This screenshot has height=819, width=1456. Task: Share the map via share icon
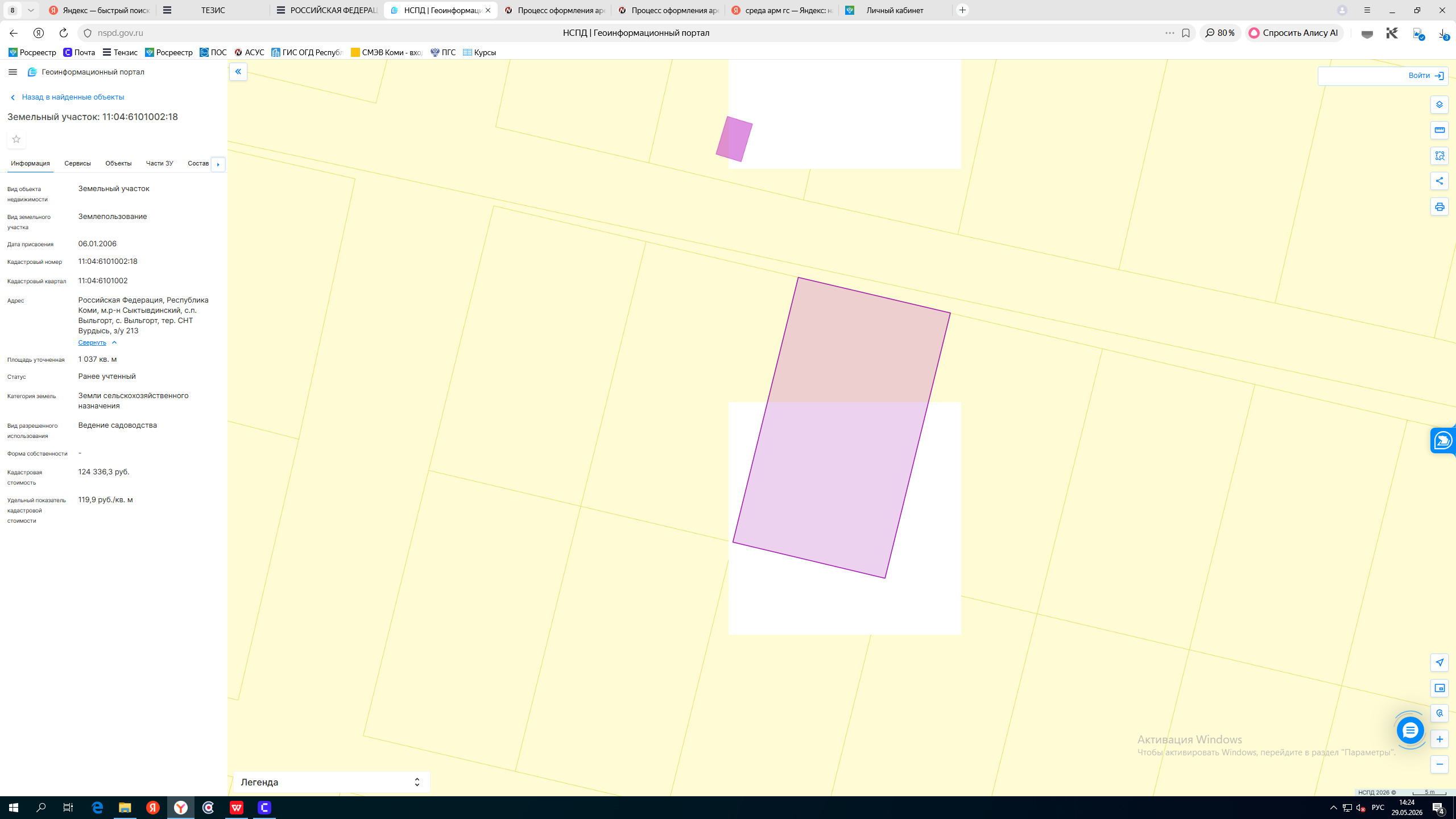click(1440, 181)
